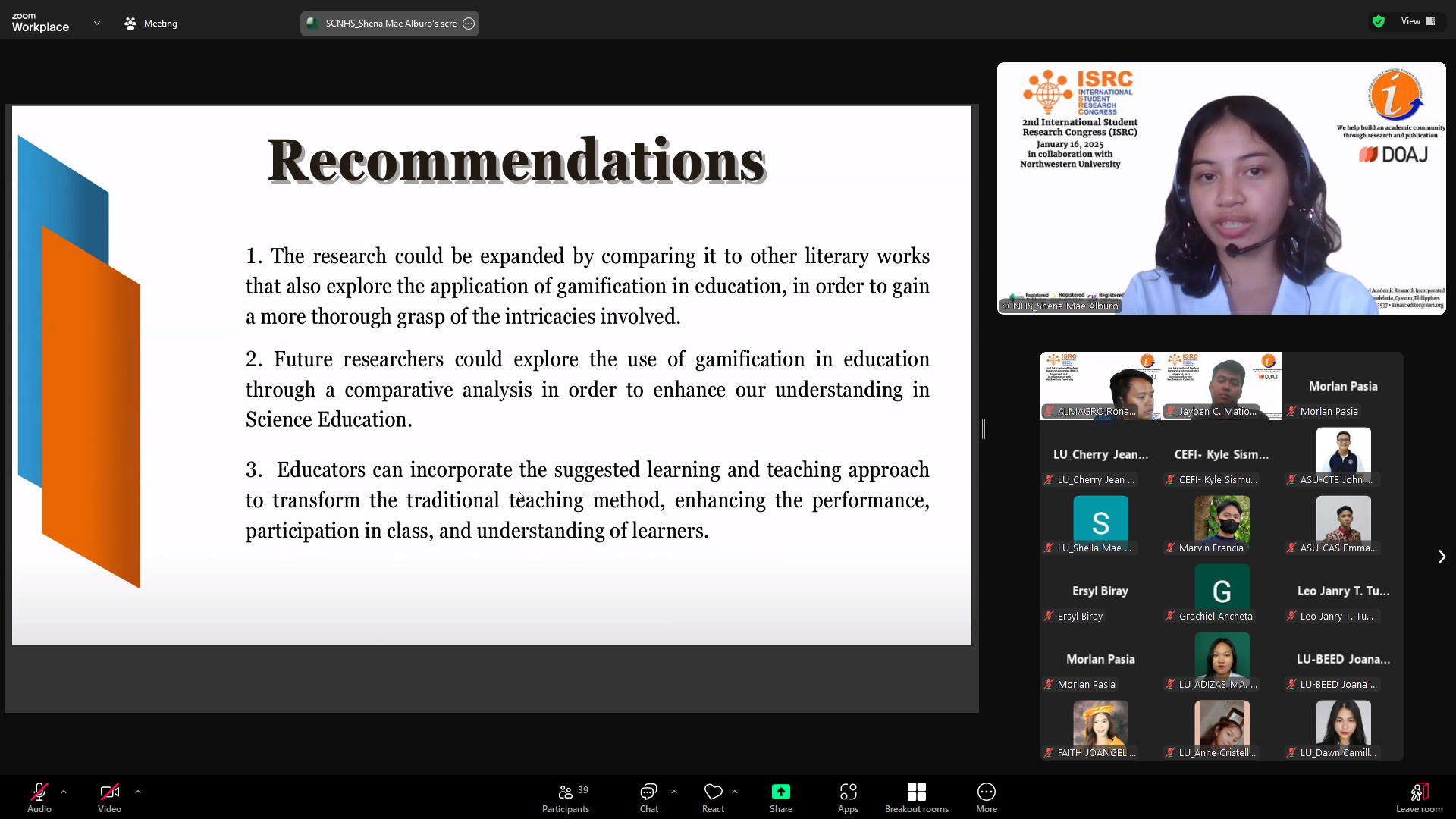This screenshot has height=819, width=1456.
Task: Go to next page of participant gallery
Action: [1442, 557]
